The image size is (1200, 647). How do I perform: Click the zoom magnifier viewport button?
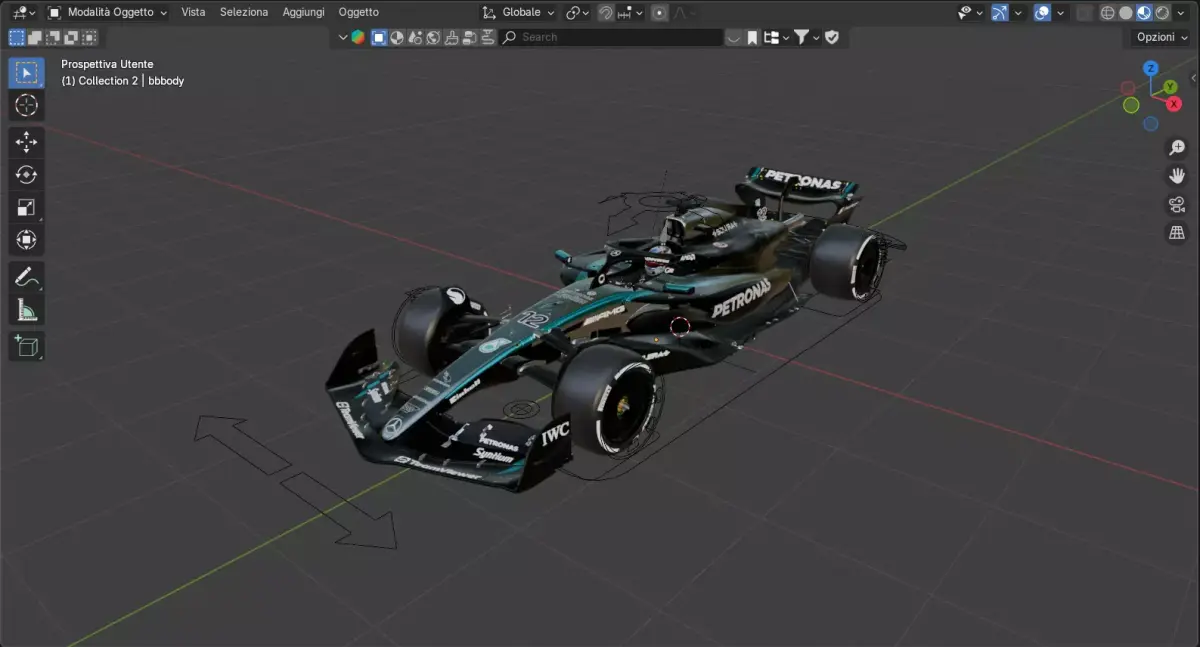coord(1177,148)
